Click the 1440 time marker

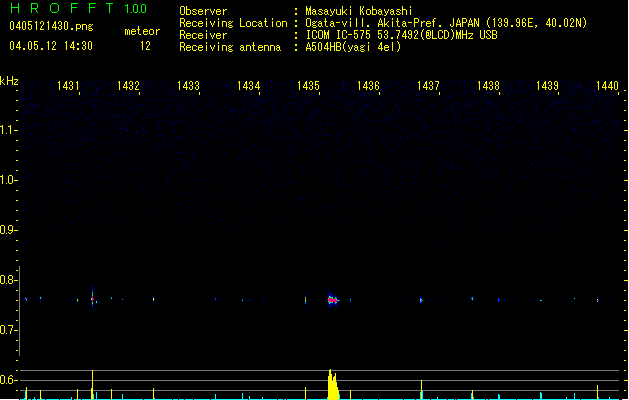(x=608, y=87)
